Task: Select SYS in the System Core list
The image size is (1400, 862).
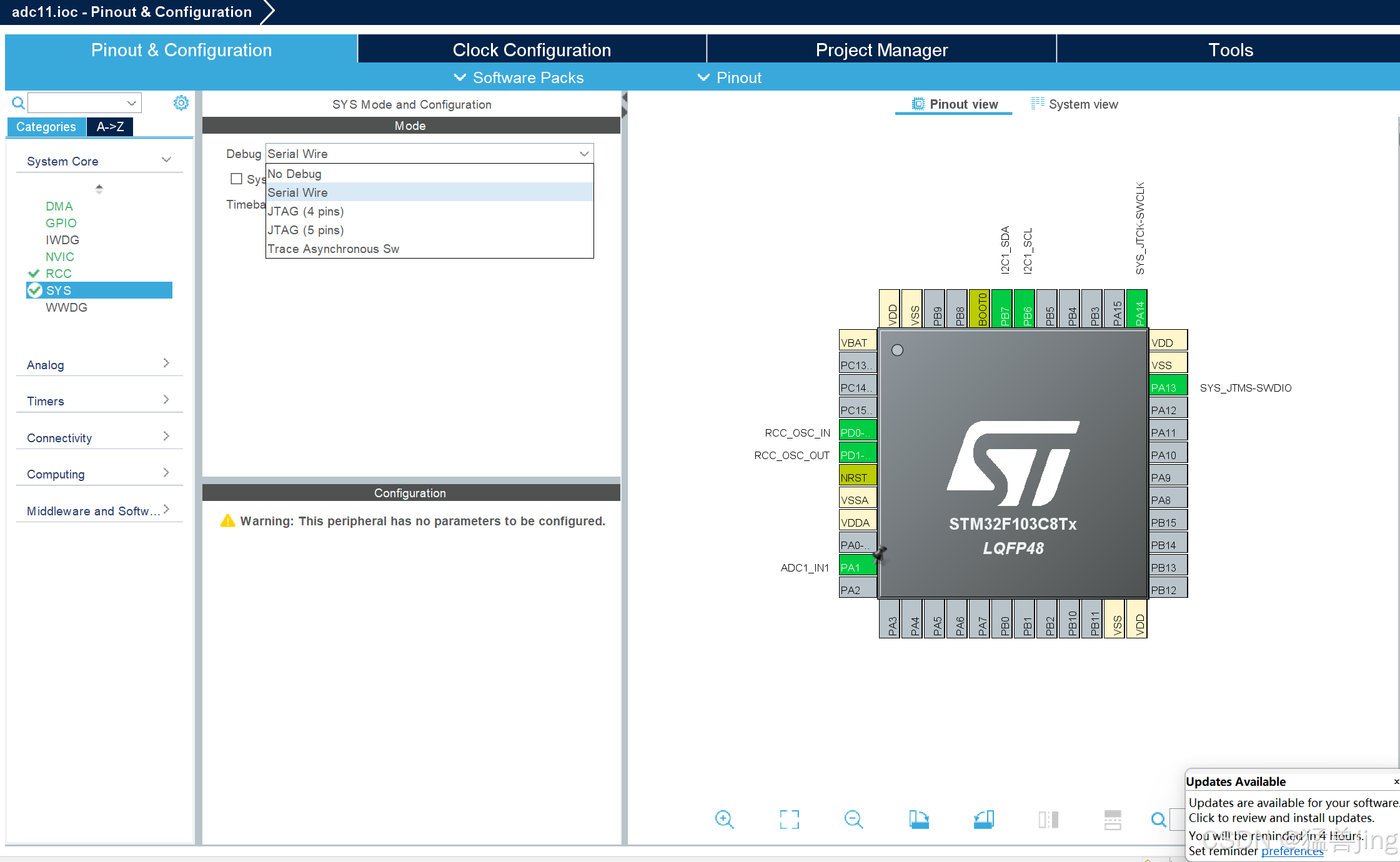Action: tap(58, 290)
